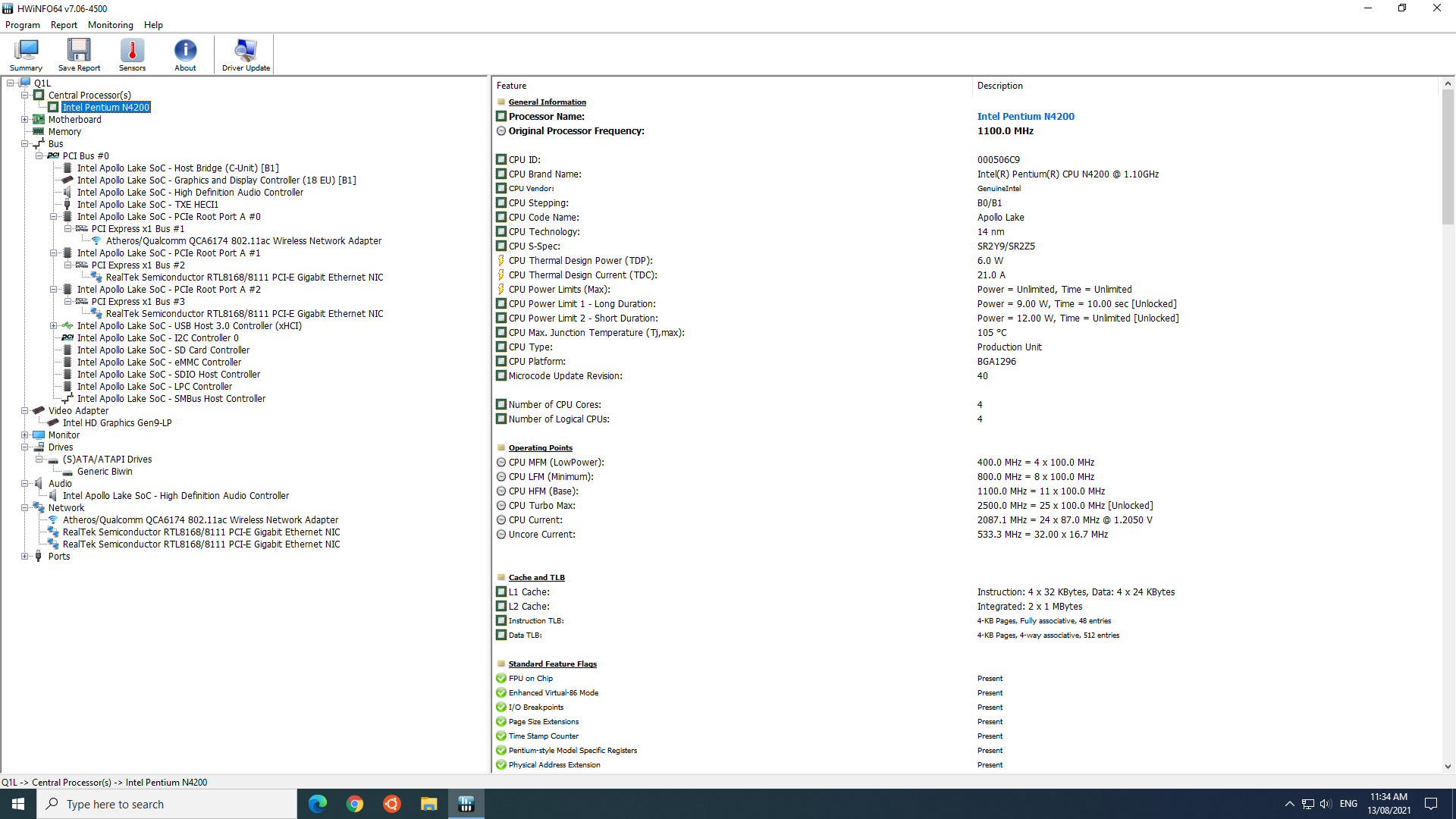
Task: Click the Windows Start button
Action: click(18, 804)
